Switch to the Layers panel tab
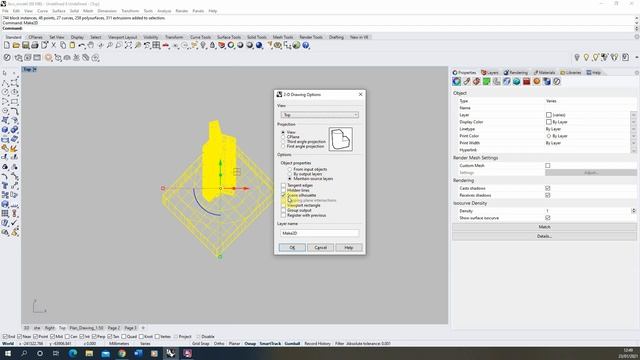This screenshot has height=360, width=640. (490, 72)
